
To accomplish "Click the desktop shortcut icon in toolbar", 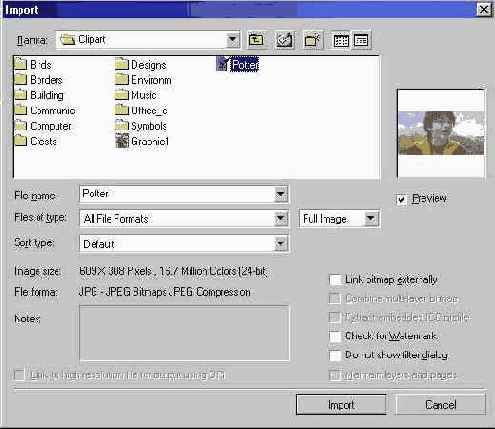I will click(x=284, y=40).
